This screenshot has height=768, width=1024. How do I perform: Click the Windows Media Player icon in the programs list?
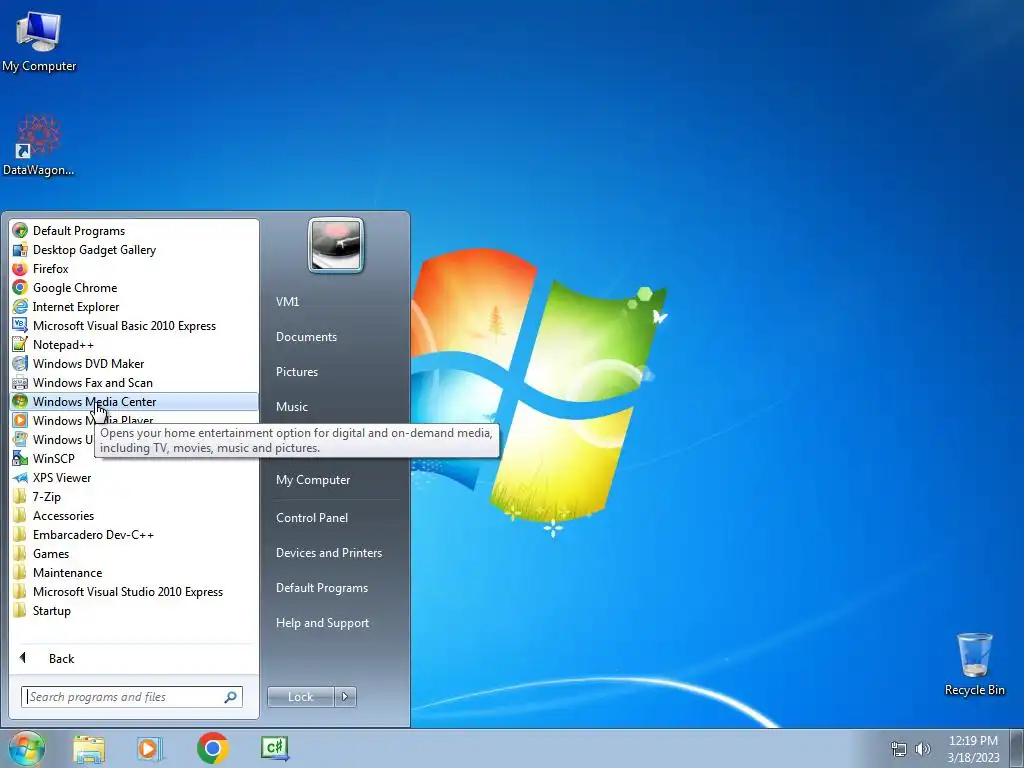click(x=20, y=421)
